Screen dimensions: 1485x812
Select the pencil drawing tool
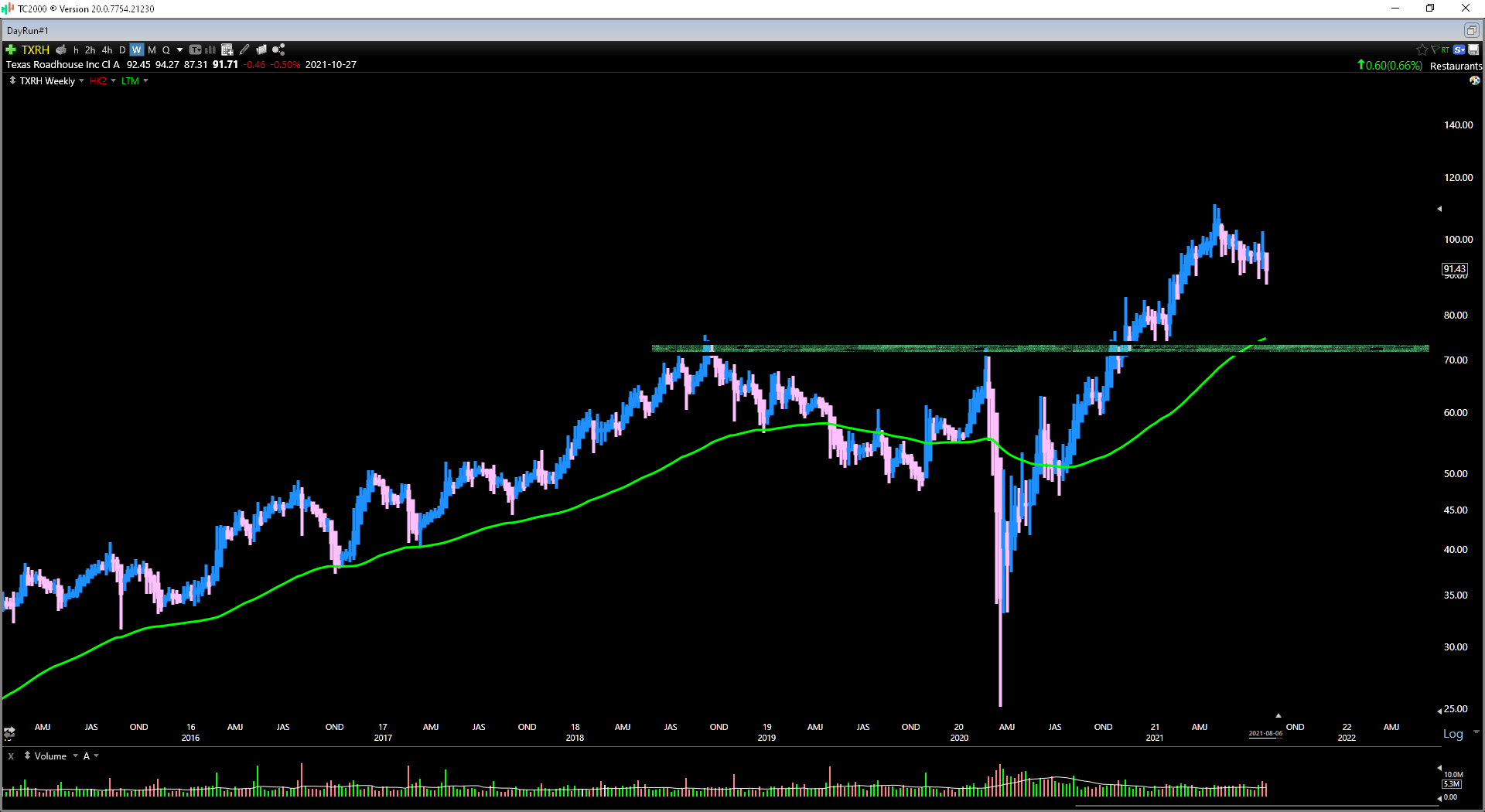click(244, 49)
